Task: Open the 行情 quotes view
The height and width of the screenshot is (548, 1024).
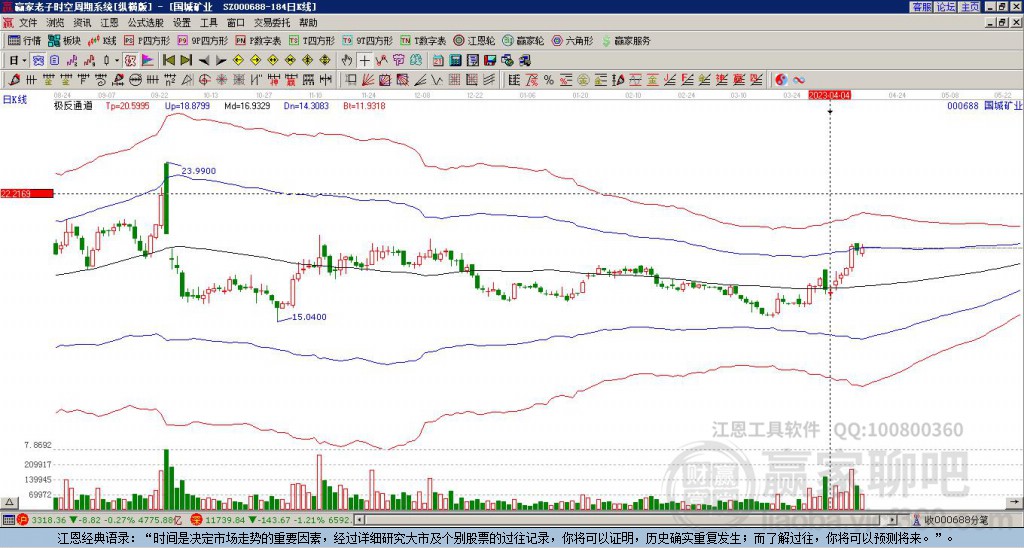Action: [x=24, y=40]
